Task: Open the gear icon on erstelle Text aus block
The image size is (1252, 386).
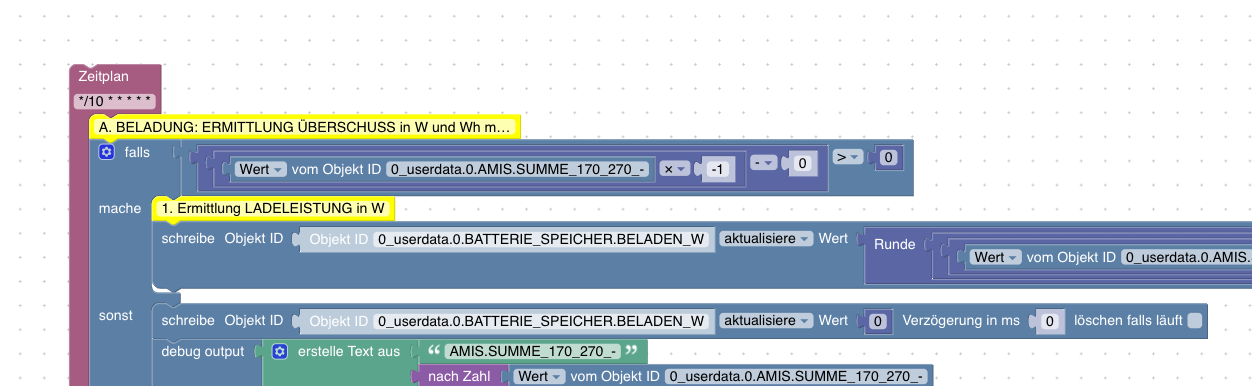Action: (x=280, y=352)
